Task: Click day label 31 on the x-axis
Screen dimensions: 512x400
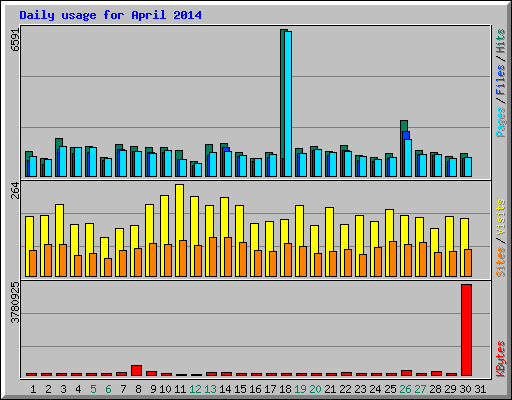Action: coord(480,389)
